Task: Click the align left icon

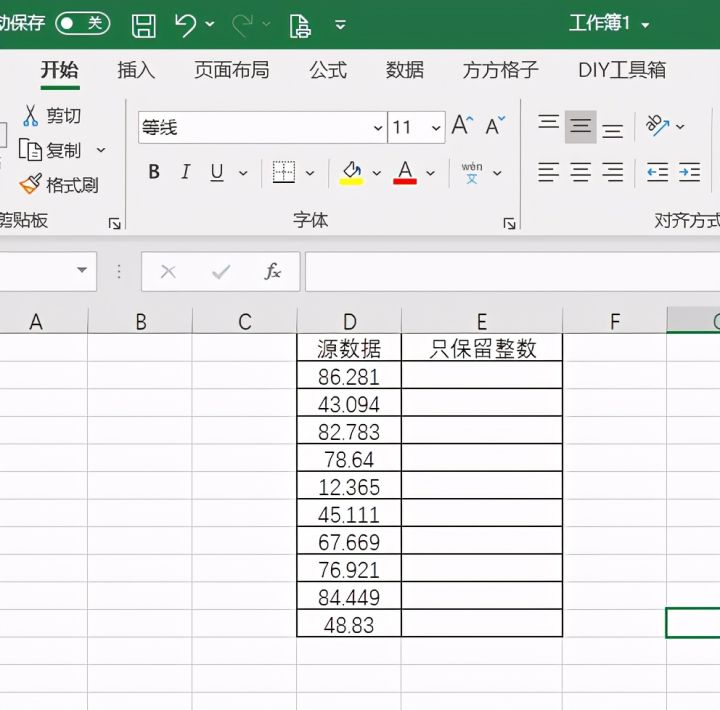Action: [549, 172]
